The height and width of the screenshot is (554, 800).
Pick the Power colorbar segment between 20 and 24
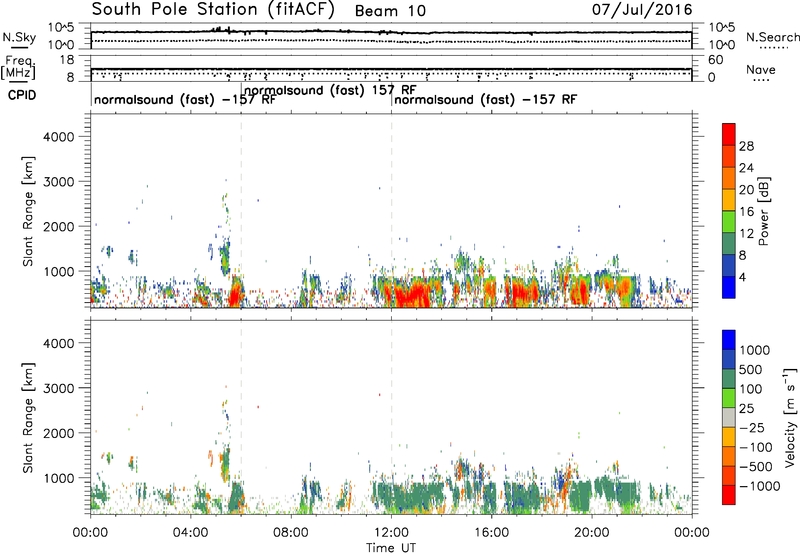click(729, 179)
